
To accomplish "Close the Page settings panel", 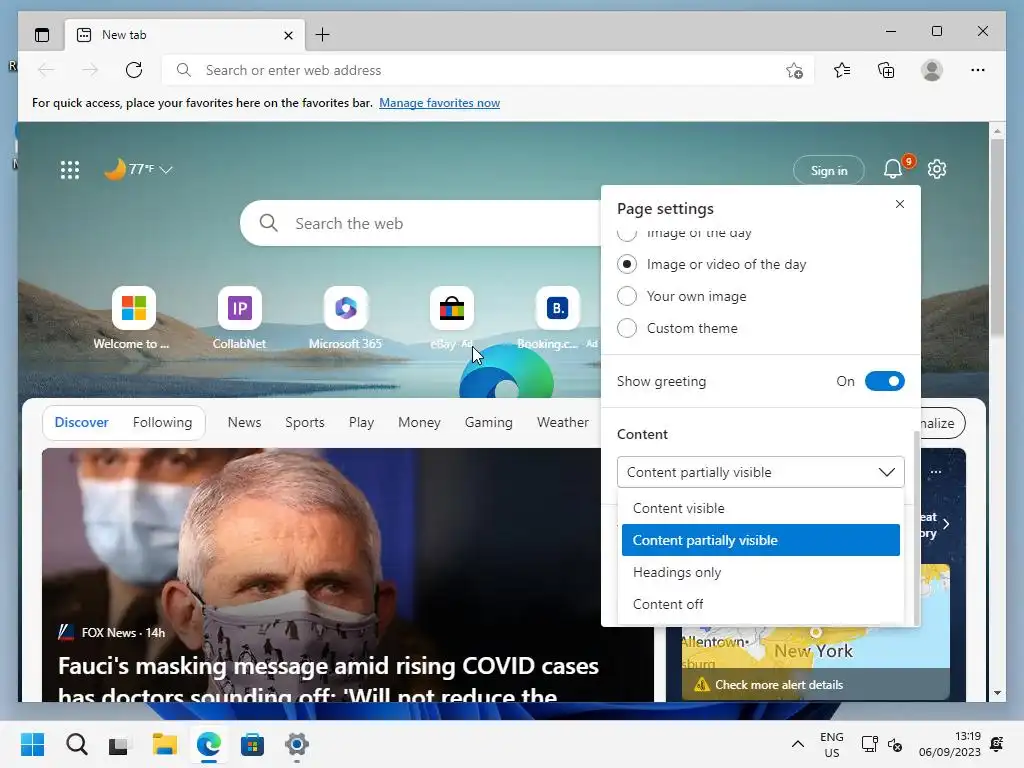I will pos(900,204).
